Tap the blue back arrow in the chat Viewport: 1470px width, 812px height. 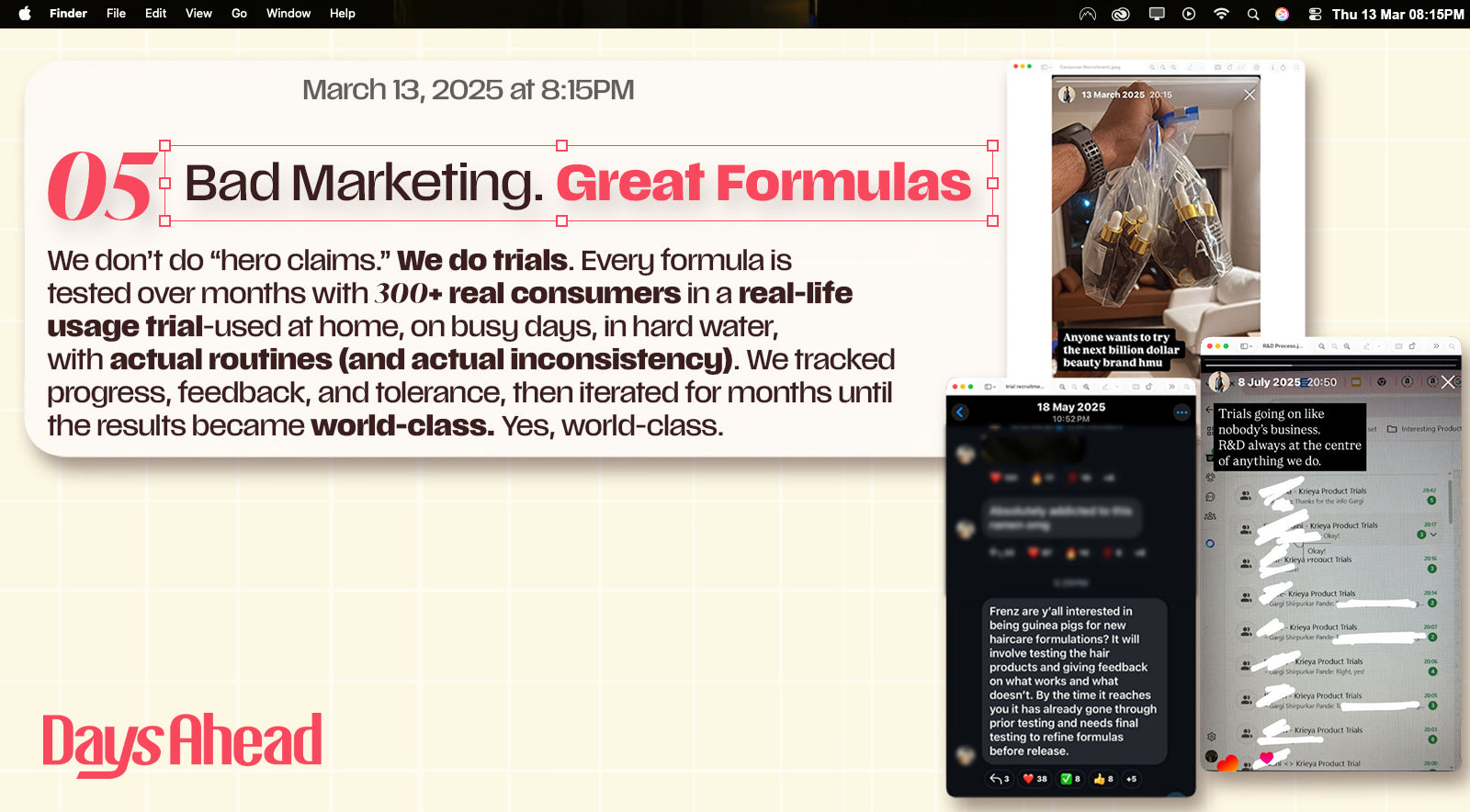pyautogui.click(x=961, y=412)
